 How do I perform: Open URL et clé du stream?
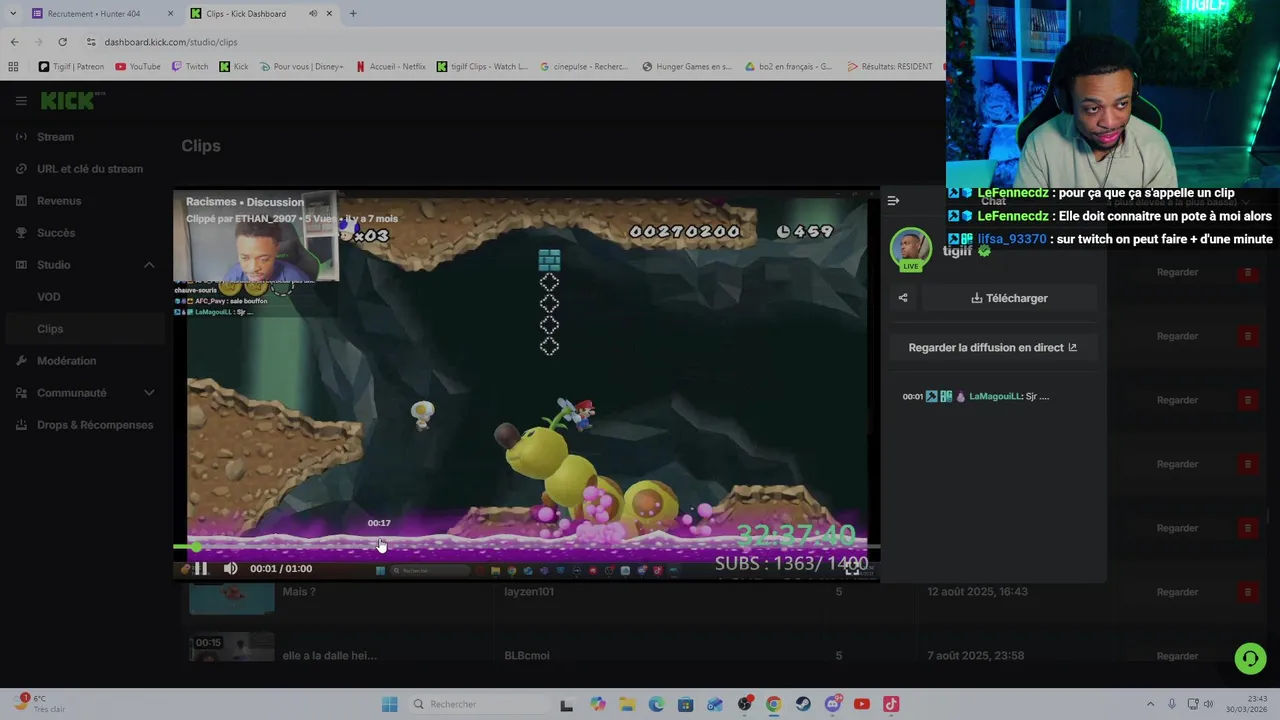point(83,169)
